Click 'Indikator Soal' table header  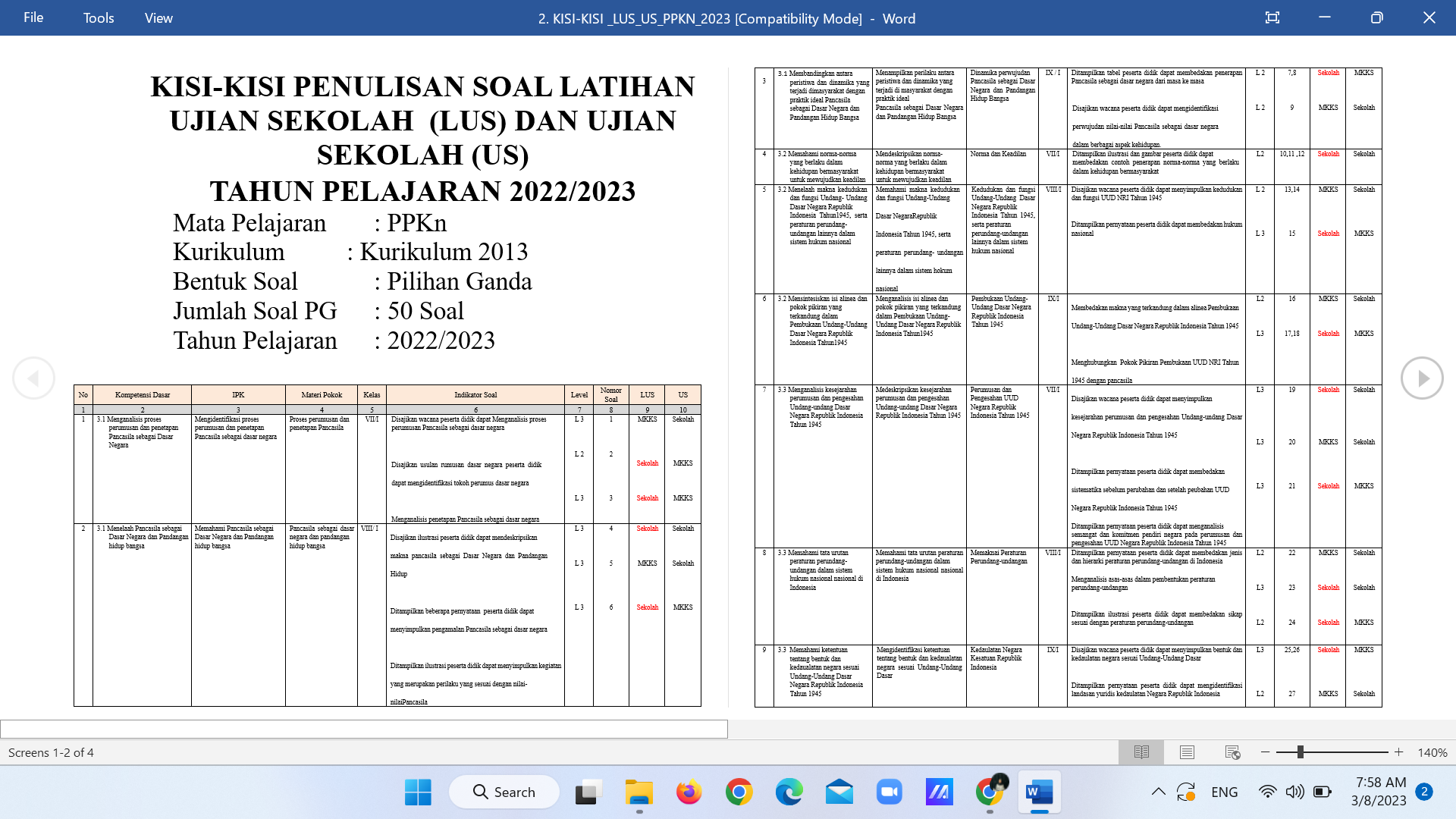tap(475, 395)
